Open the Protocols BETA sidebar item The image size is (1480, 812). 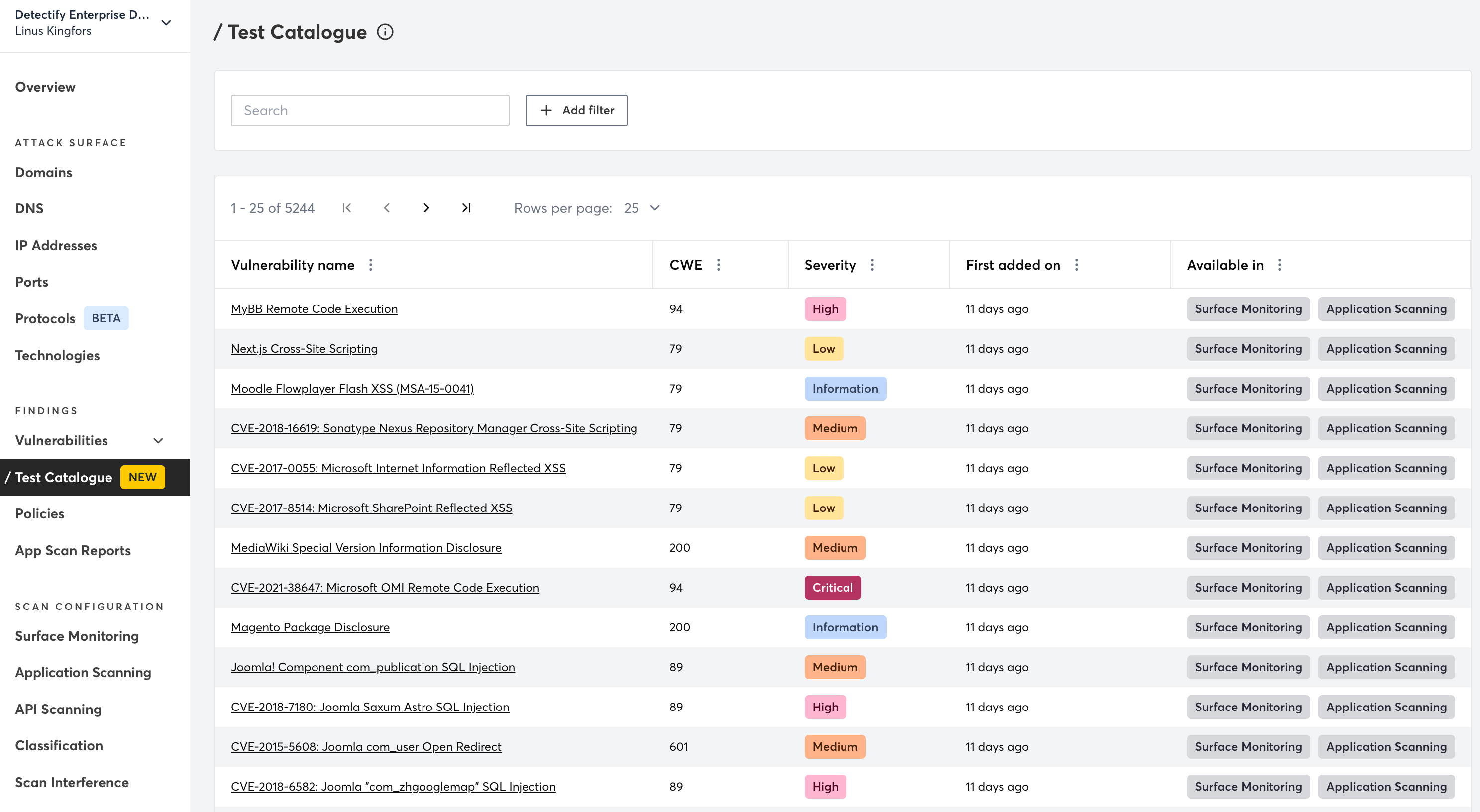pos(45,319)
